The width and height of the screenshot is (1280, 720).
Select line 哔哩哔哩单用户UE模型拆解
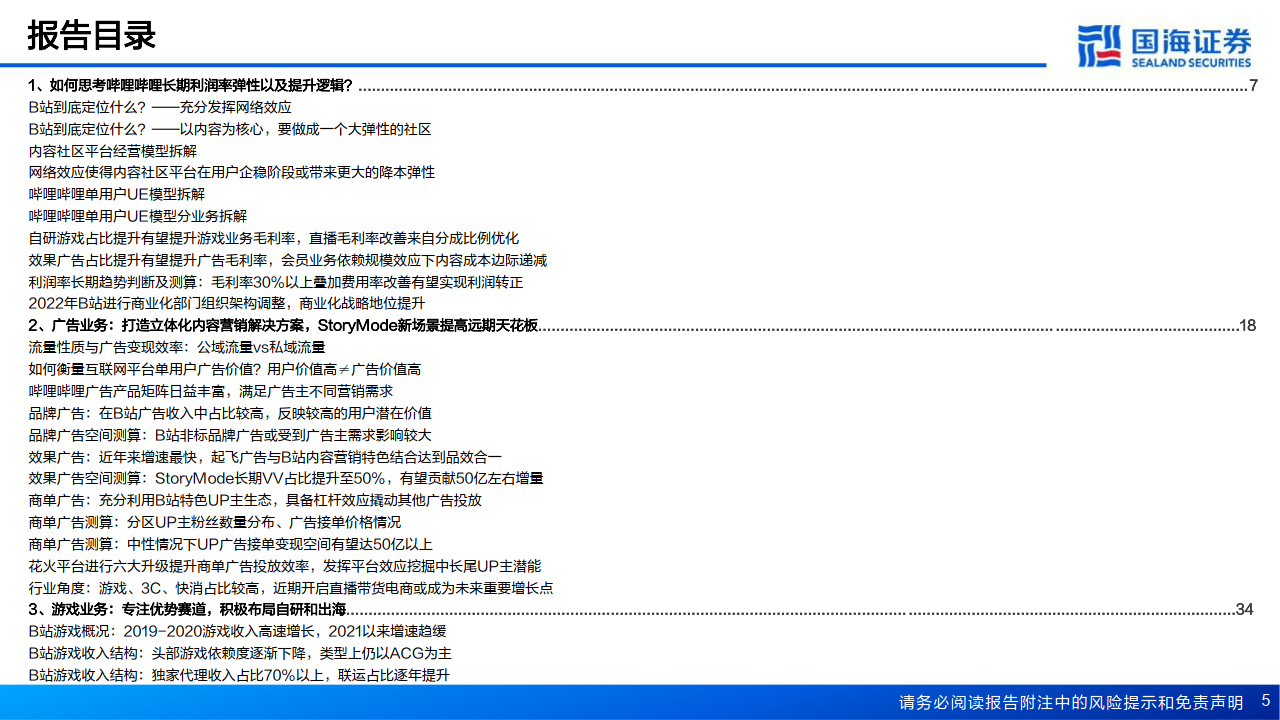click(x=117, y=194)
